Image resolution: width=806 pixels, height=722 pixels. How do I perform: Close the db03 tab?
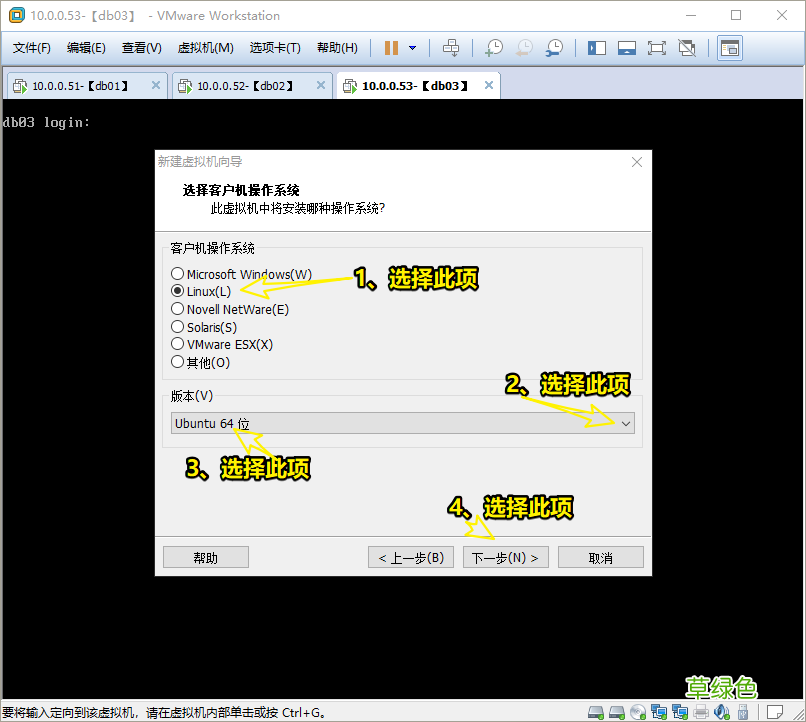[489, 85]
